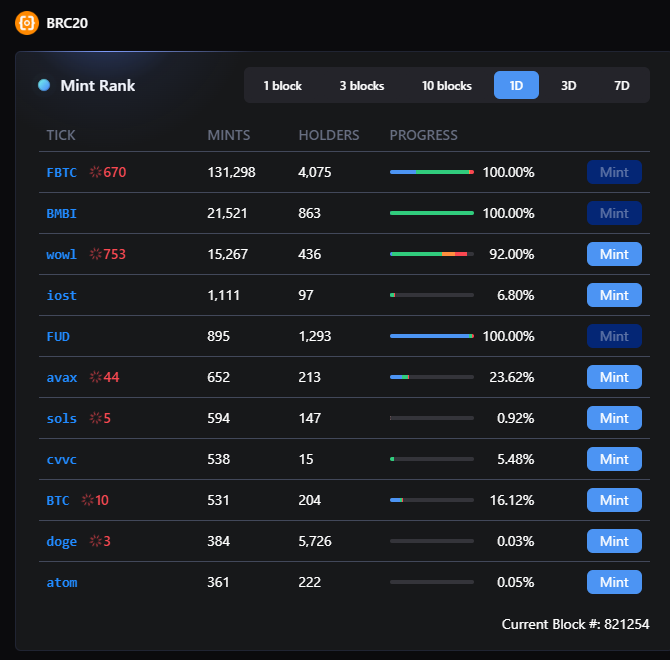Image resolution: width=670 pixels, height=660 pixels.
Task: Click the hot icon beside wowl
Action: [x=96, y=254]
